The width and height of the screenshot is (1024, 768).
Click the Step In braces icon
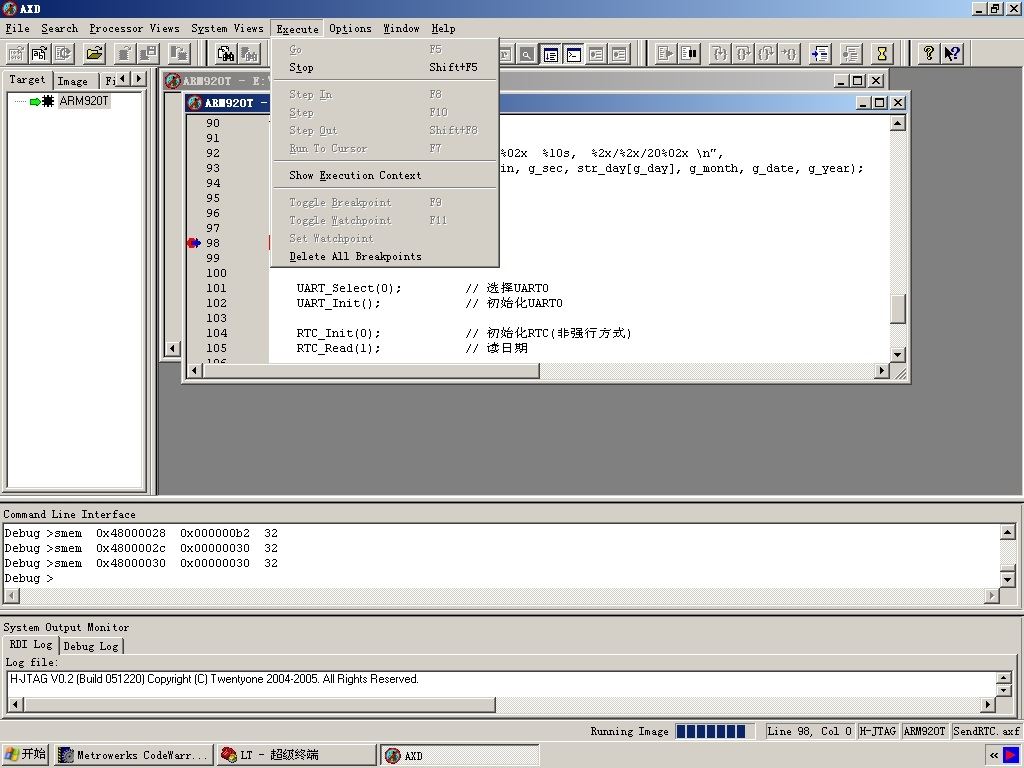(x=720, y=54)
